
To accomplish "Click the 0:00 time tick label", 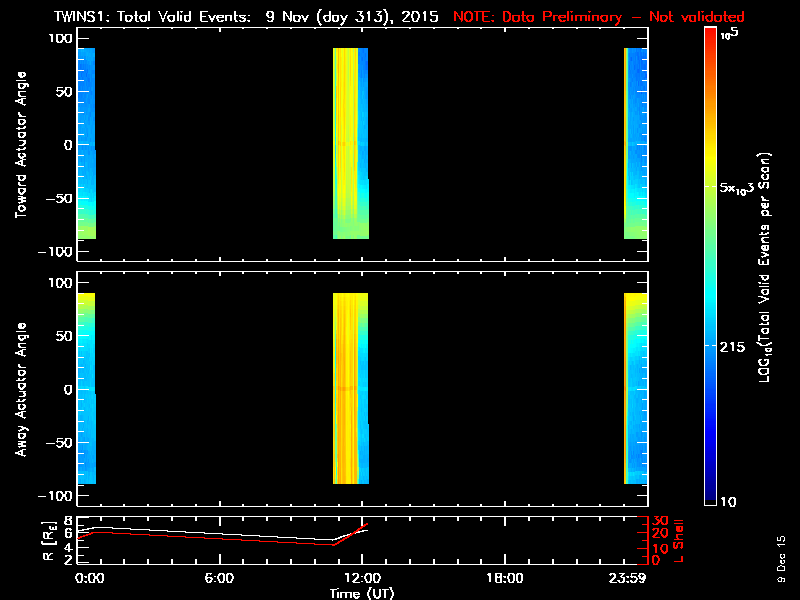I will 89,578.
